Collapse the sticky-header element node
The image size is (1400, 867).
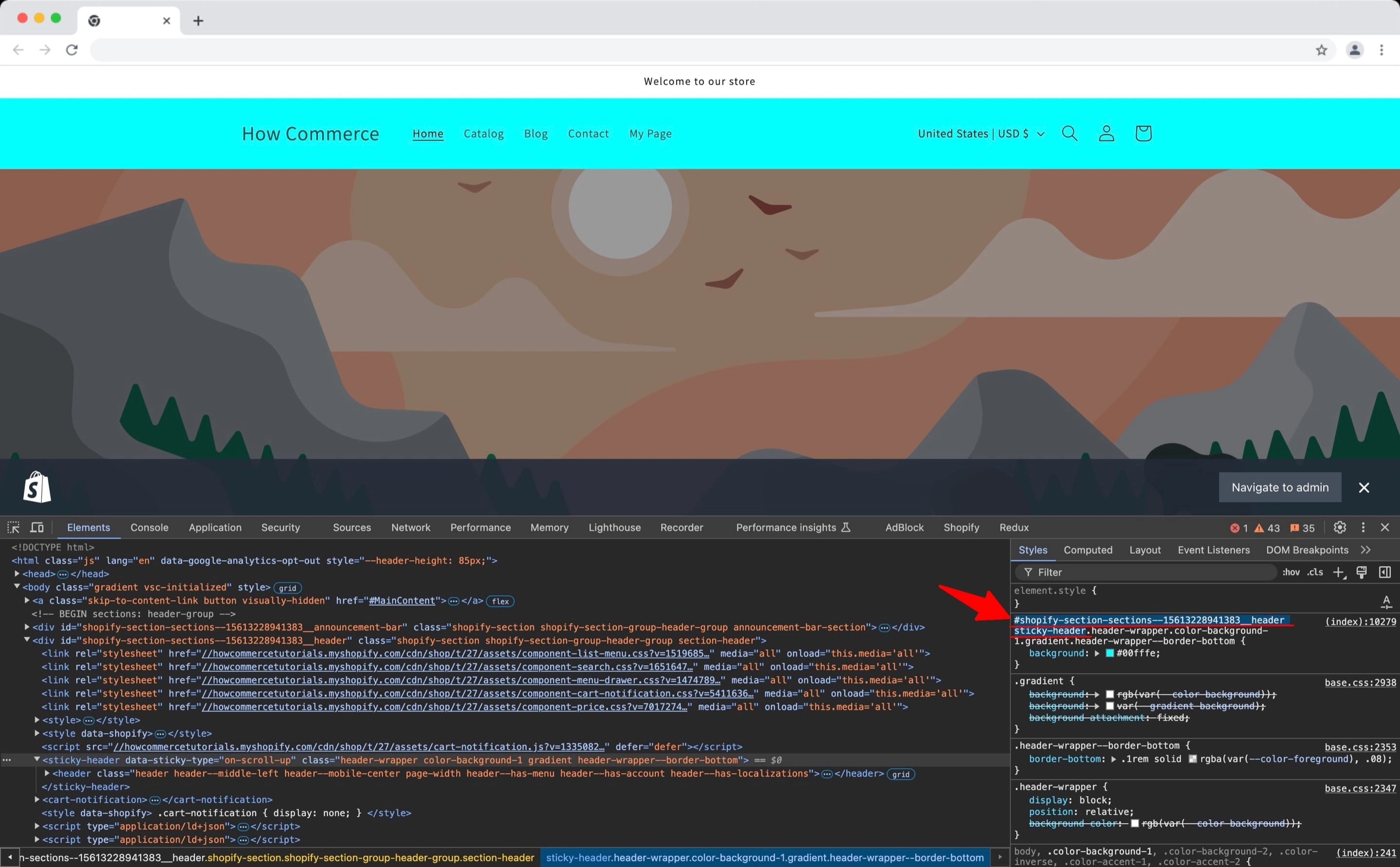tap(37, 759)
